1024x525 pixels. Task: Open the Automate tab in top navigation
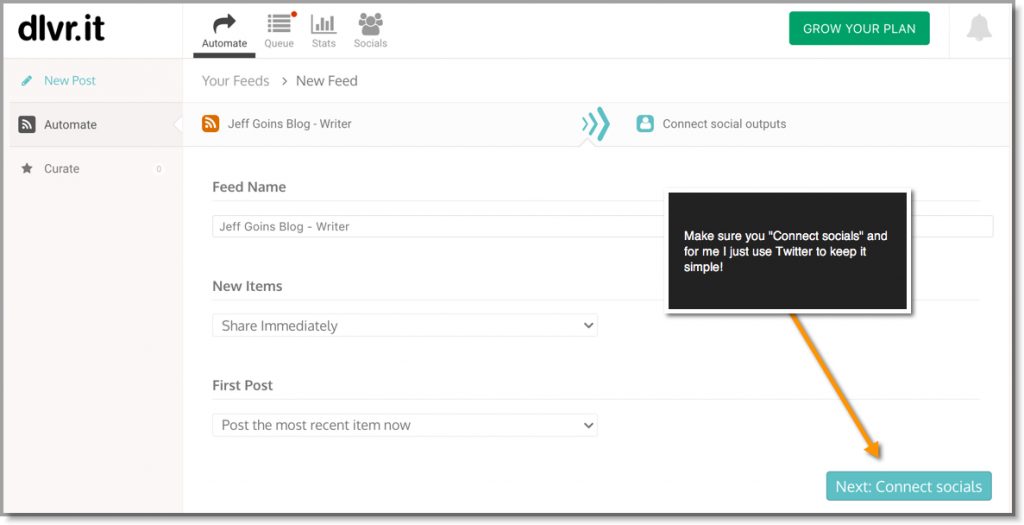[x=224, y=31]
